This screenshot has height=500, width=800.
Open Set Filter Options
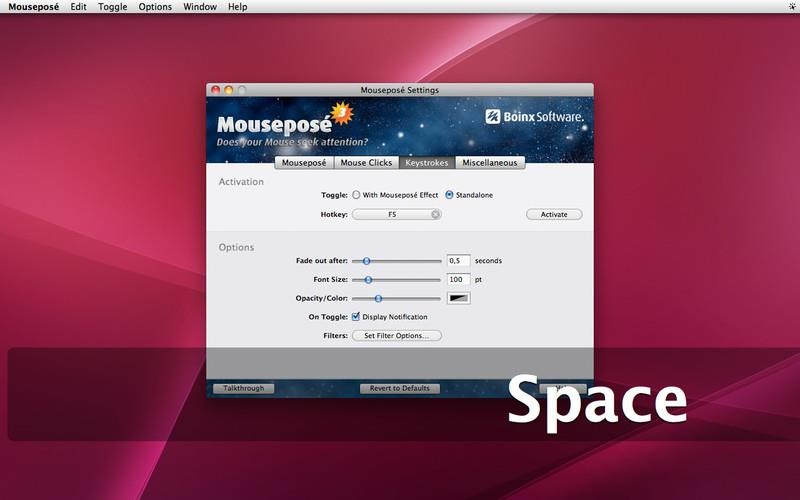[396, 336]
